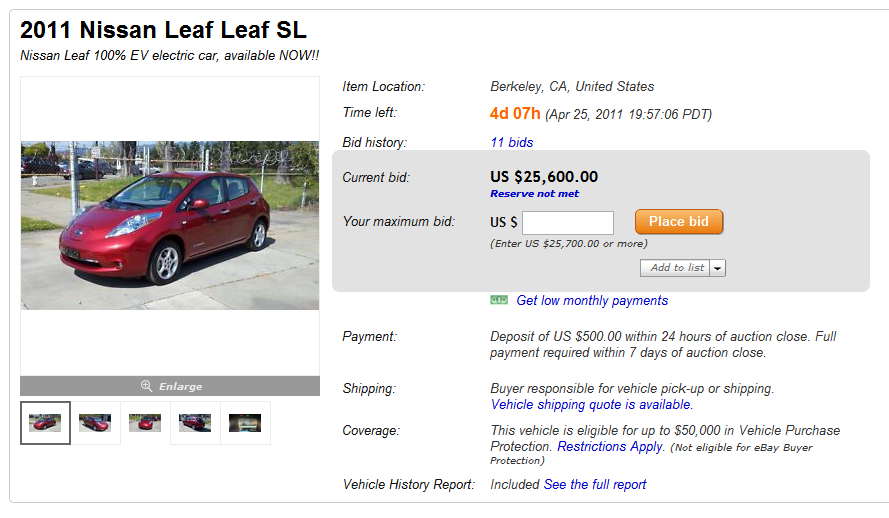The height and width of the screenshot is (518, 889).
Task: Click the main red Nissan Leaf photo
Action: (170, 225)
